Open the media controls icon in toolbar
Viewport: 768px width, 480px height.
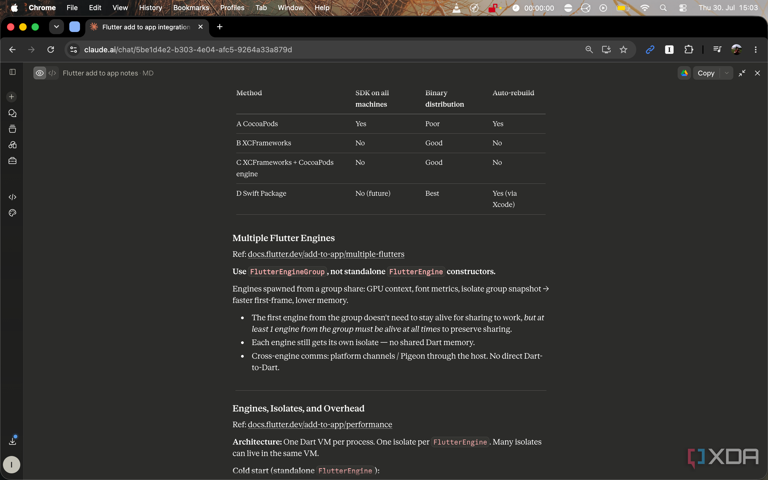coord(717,49)
